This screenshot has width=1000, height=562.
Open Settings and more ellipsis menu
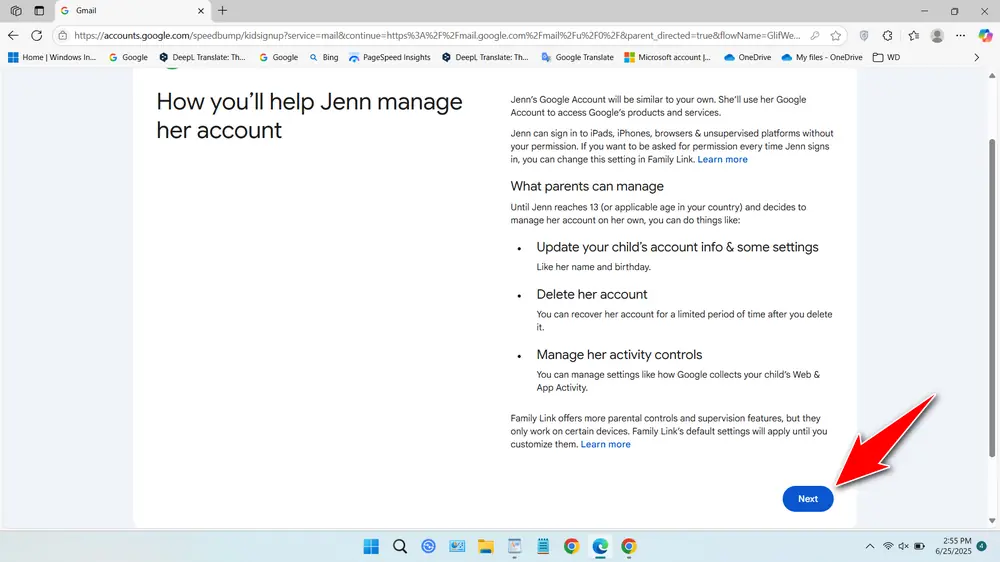(x=960, y=36)
